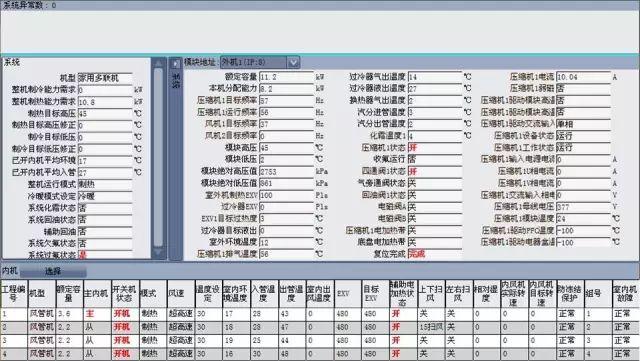Click the 室外环境温度 field showing 12
Viewport: 640px width, 361px height.
tap(287, 242)
